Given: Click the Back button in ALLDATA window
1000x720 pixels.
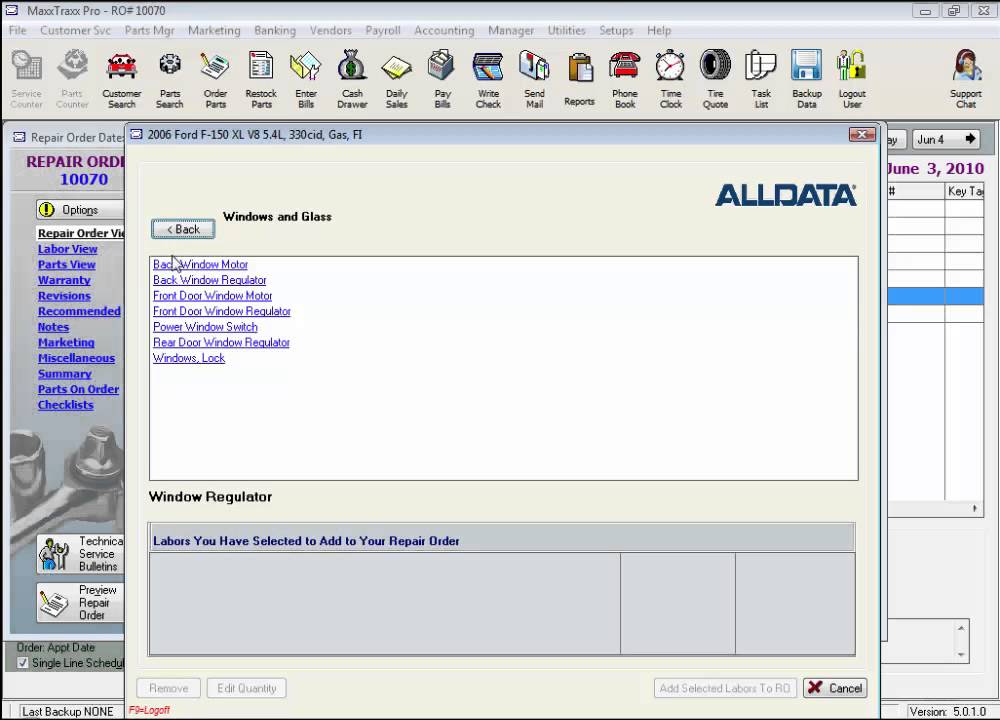Looking at the screenshot, I should 183,229.
